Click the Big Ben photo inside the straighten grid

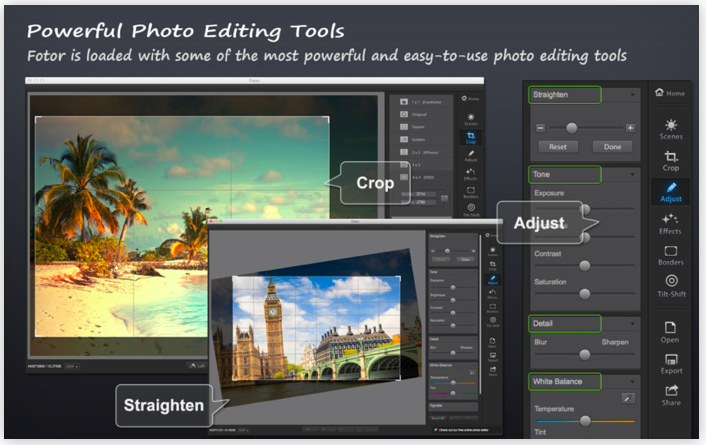coord(316,328)
